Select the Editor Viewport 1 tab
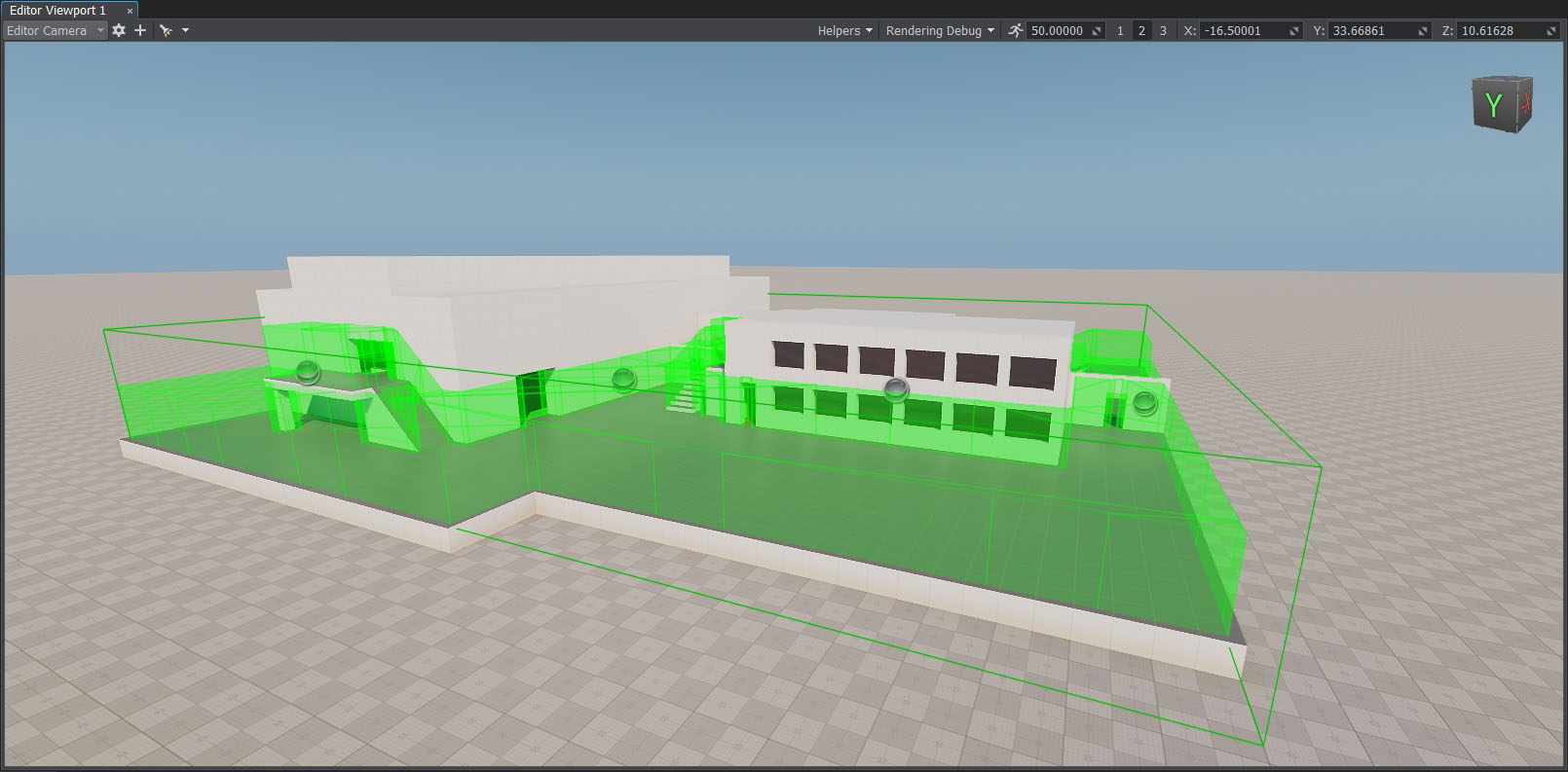The image size is (1568, 772). 58,10
